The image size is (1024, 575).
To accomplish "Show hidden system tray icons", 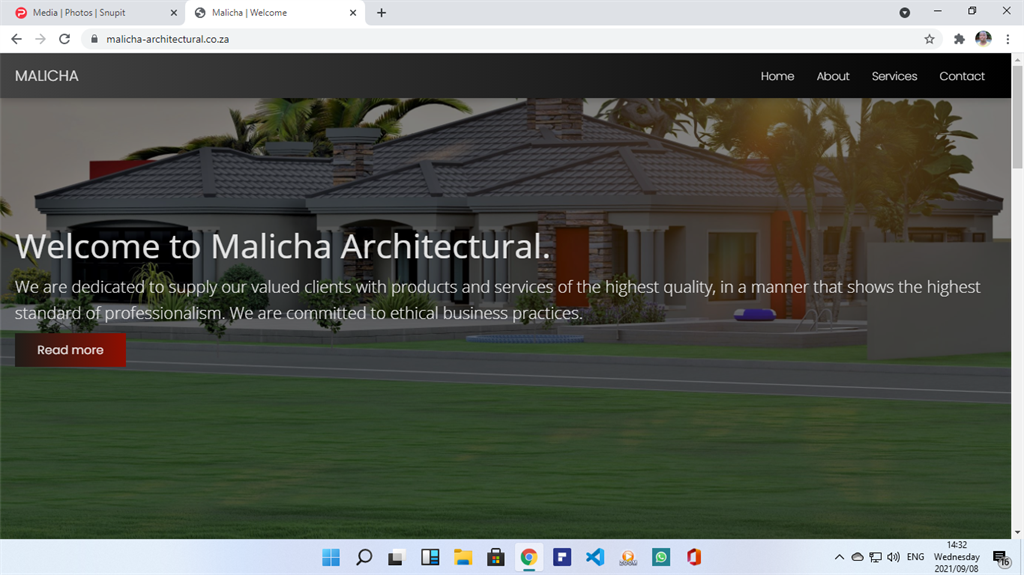I will coord(839,557).
